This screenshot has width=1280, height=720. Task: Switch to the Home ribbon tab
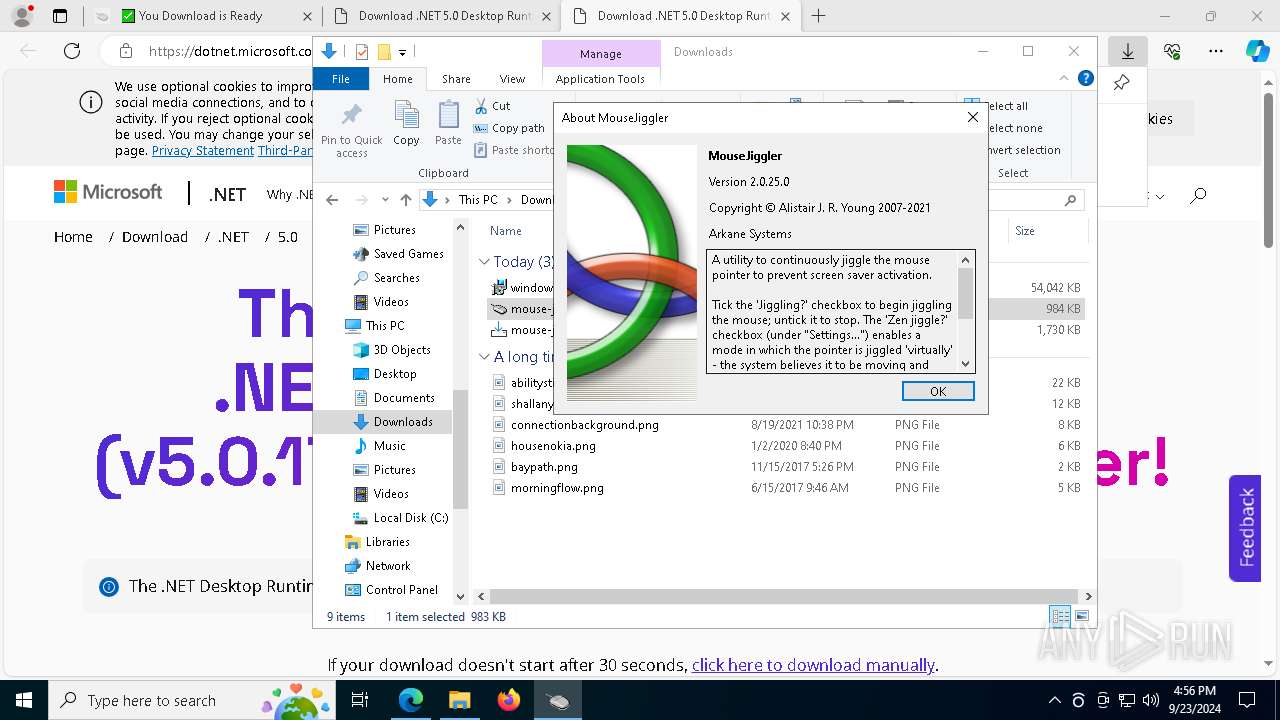click(x=397, y=79)
